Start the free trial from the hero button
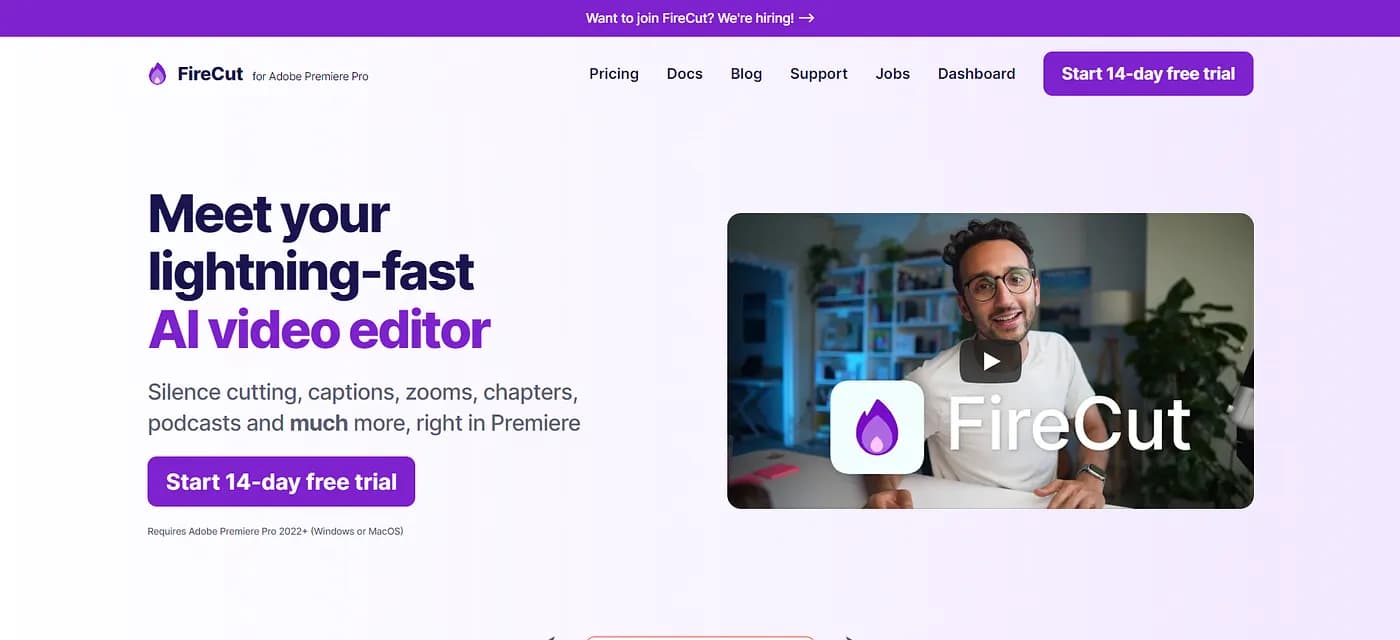 tap(281, 482)
